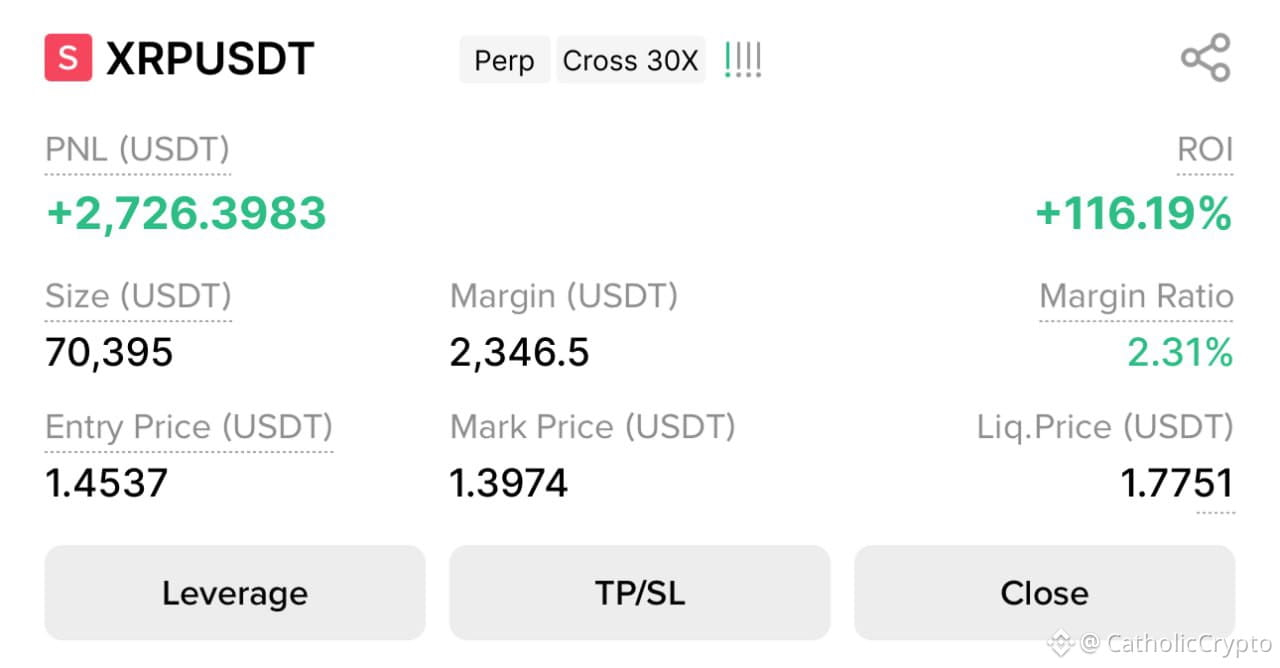1280x668 pixels.
Task: Close the XRPUSDT position
Action: click(1044, 592)
